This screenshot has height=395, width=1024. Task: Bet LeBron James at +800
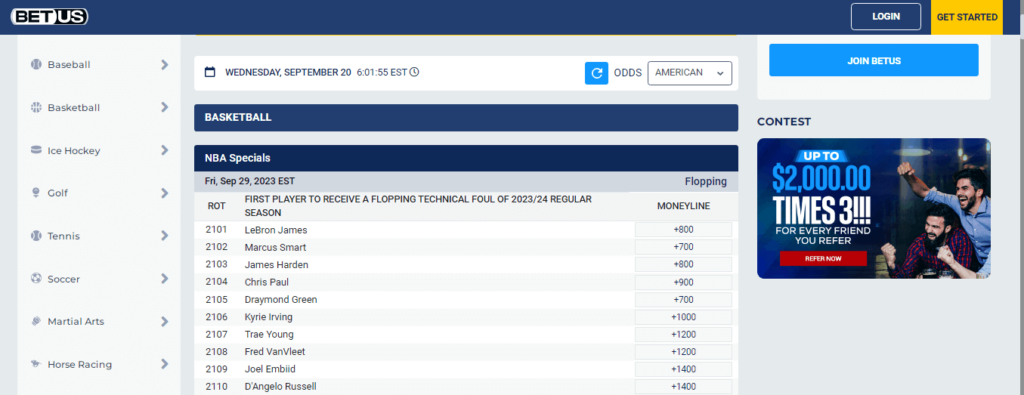click(x=683, y=230)
